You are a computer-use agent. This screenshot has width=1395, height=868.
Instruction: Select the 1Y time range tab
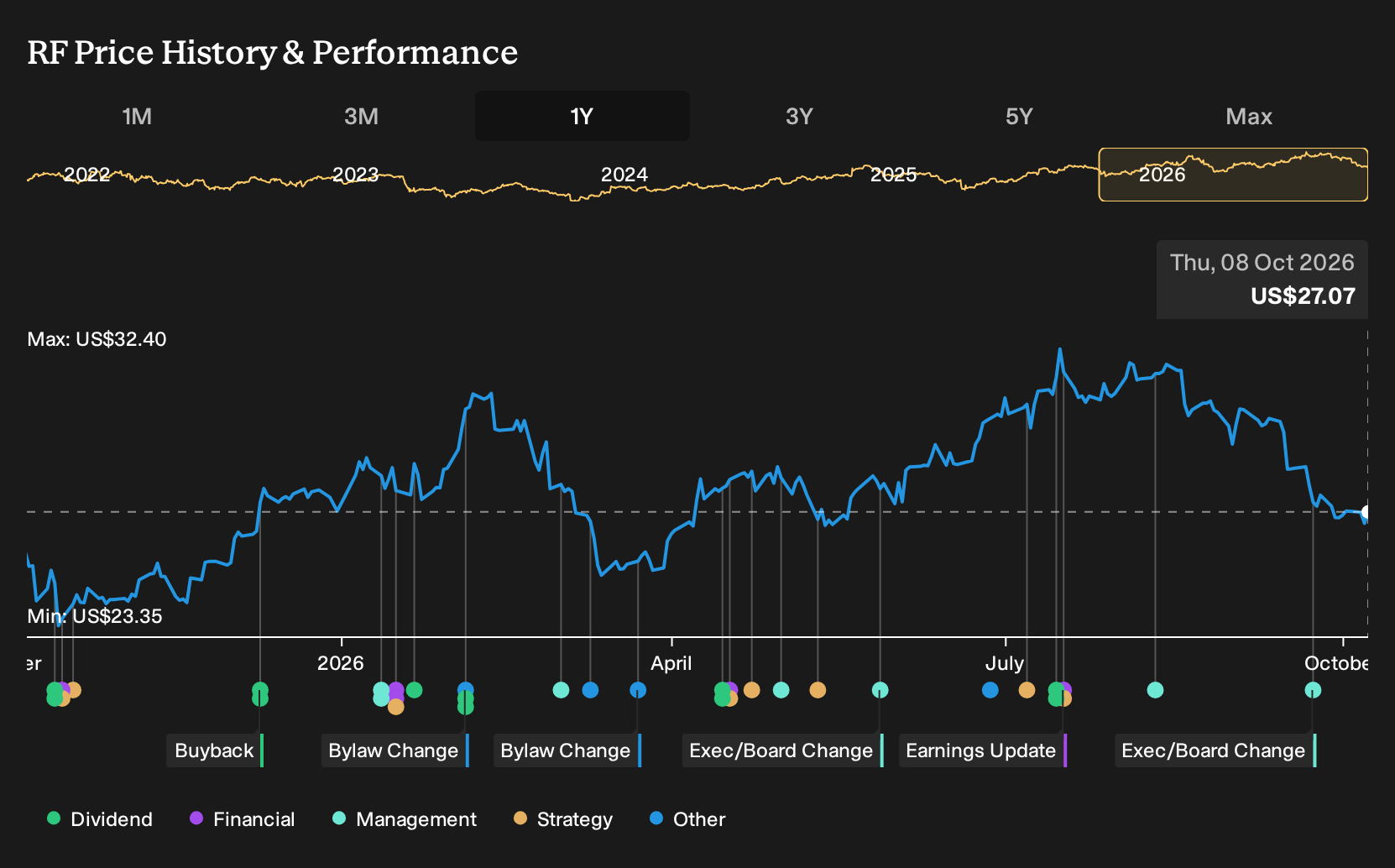[x=582, y=116]
